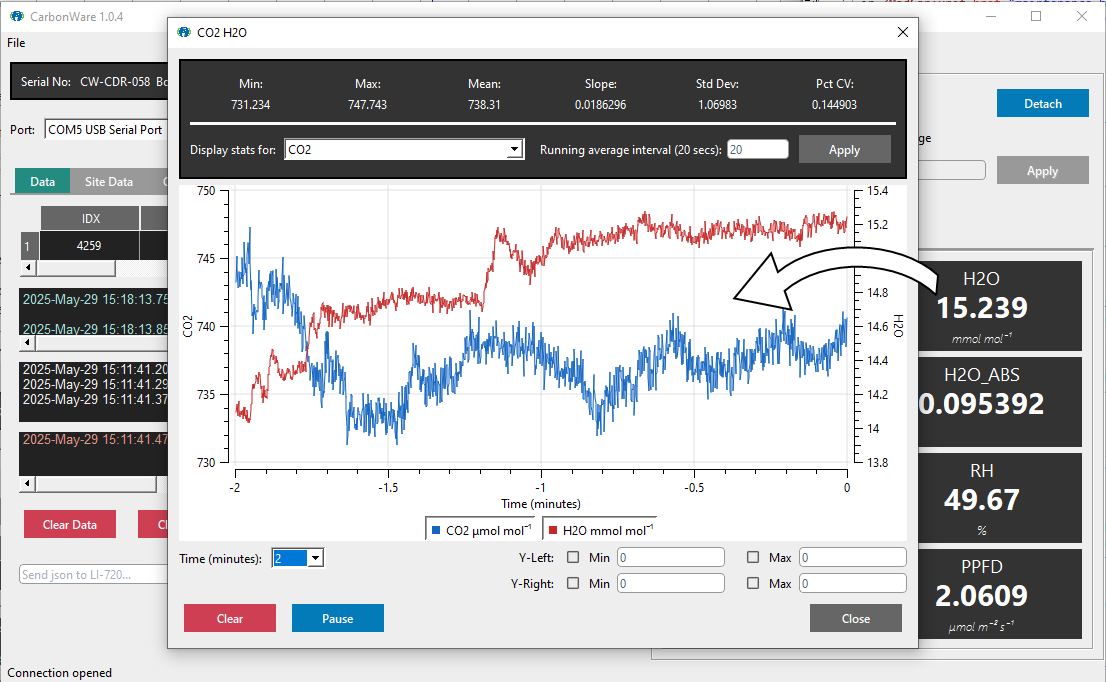The image size is (1106, 682).
Task: Toggle the H2O mmol mol legend series
Action: (x=600, y=530)
